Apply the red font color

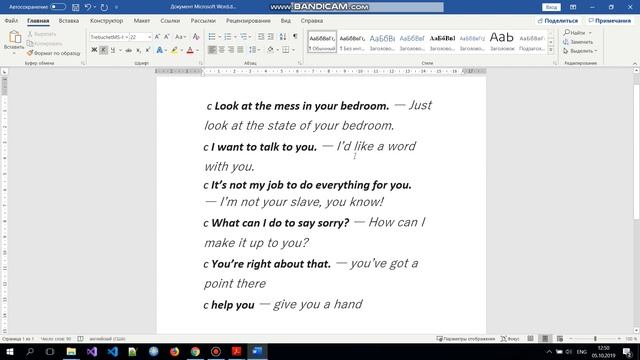(x=190, y=50)
